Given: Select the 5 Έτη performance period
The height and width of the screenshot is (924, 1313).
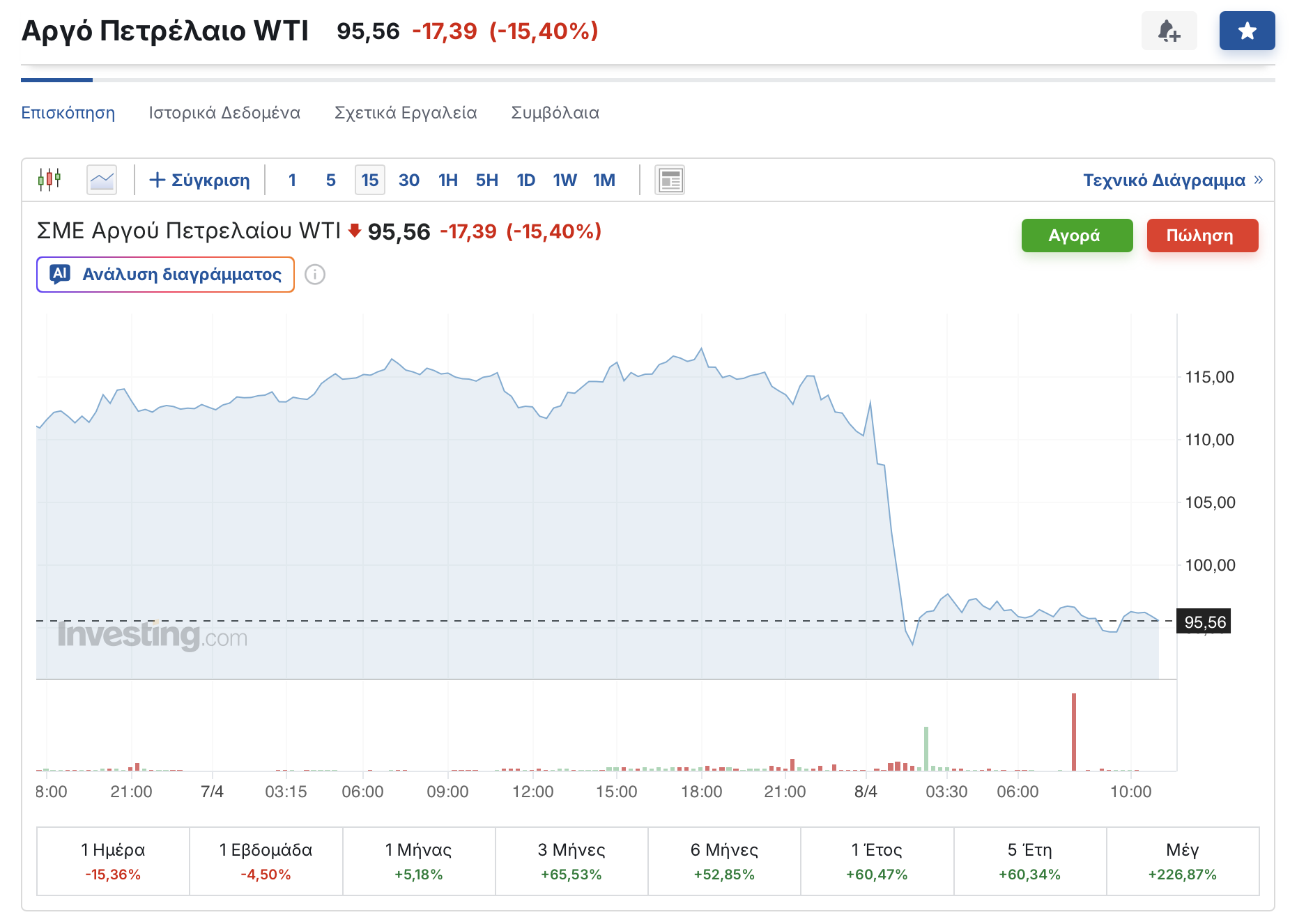Looking at the screenshot, I should [1029, 861].
